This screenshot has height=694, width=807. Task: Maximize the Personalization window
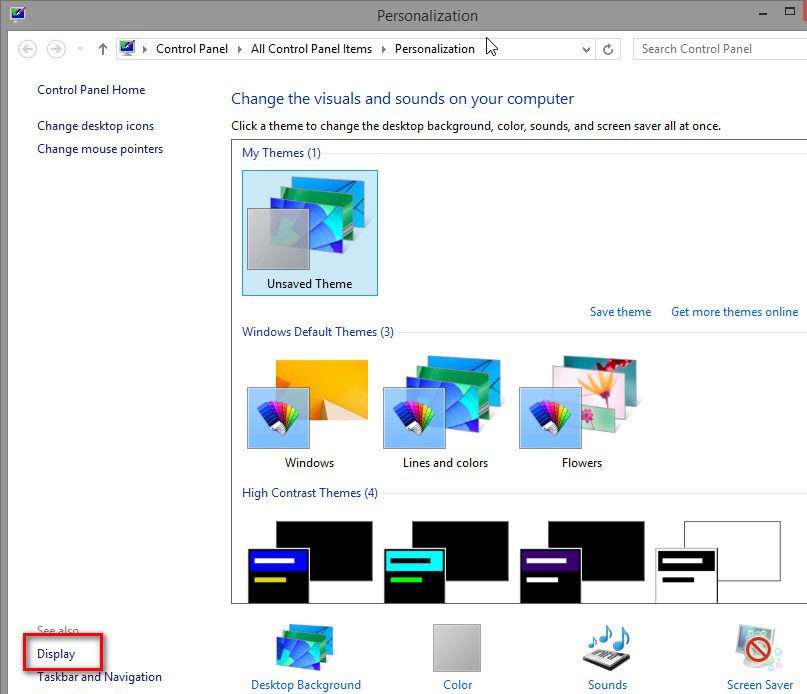click(x=790, y=11)
